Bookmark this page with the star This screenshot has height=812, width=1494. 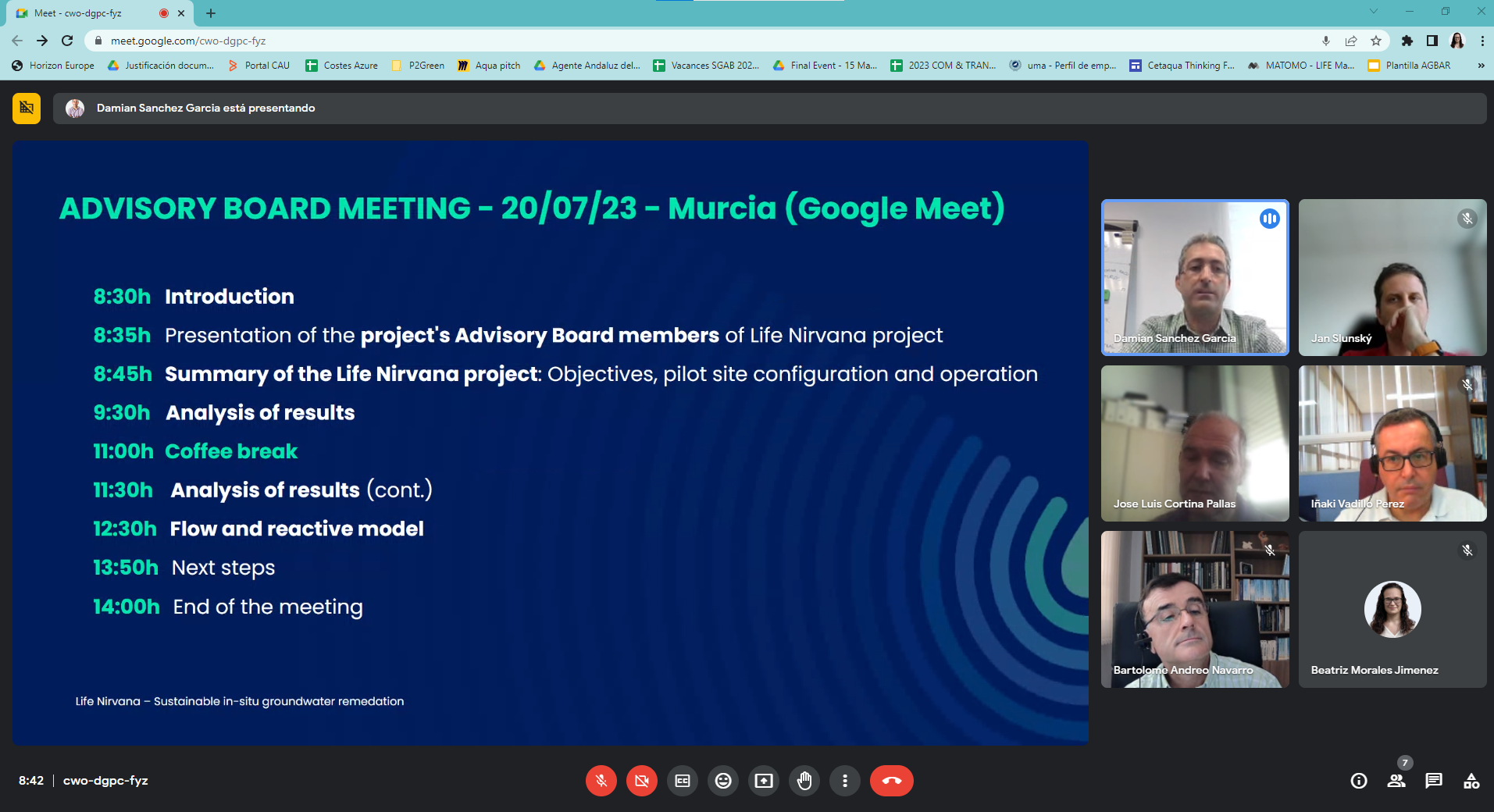click(x=1376, y=41)
